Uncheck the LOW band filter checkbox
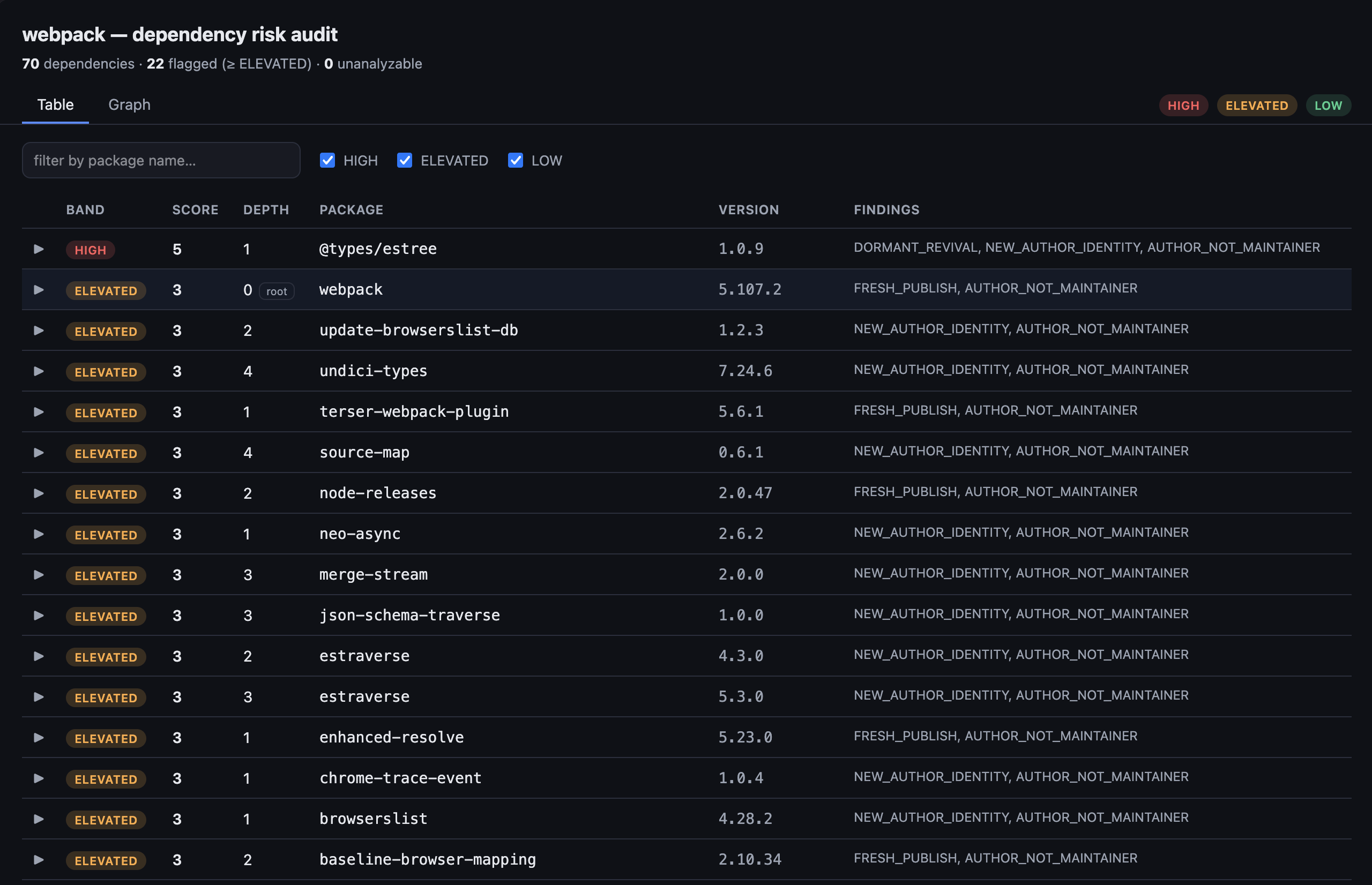The image size is (1372, 885). (516, 160)
